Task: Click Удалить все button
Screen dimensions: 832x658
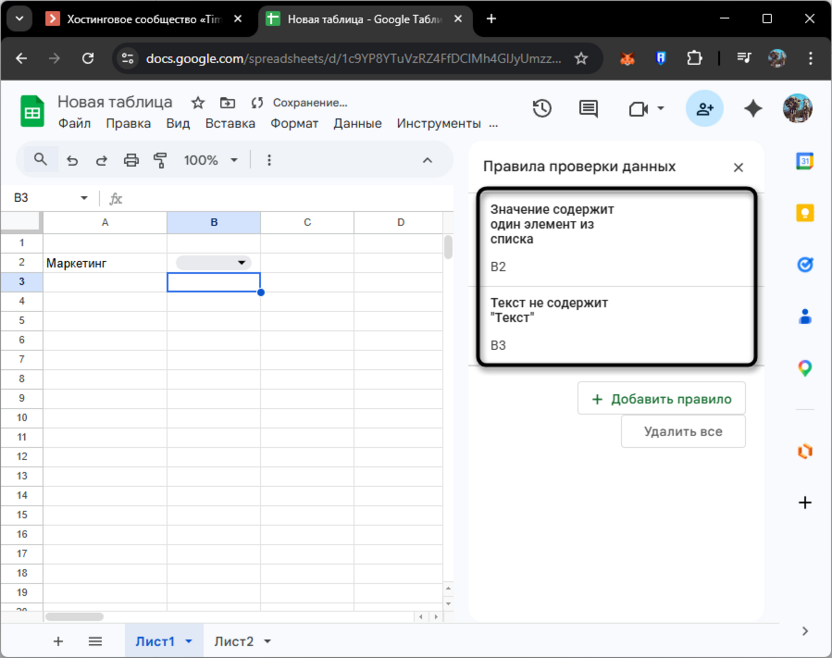Action: click(x=683, y=431)
